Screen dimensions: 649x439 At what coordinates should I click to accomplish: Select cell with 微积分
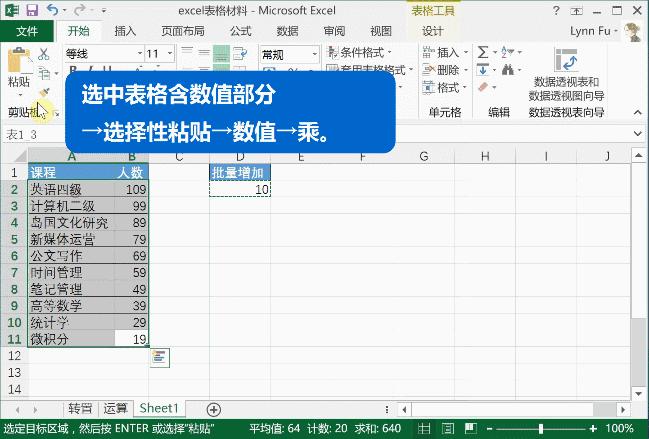coord(71,339)
